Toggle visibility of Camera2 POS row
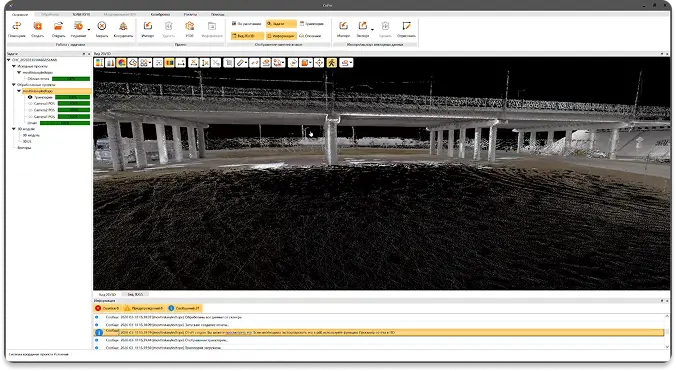 pos(30,110)
